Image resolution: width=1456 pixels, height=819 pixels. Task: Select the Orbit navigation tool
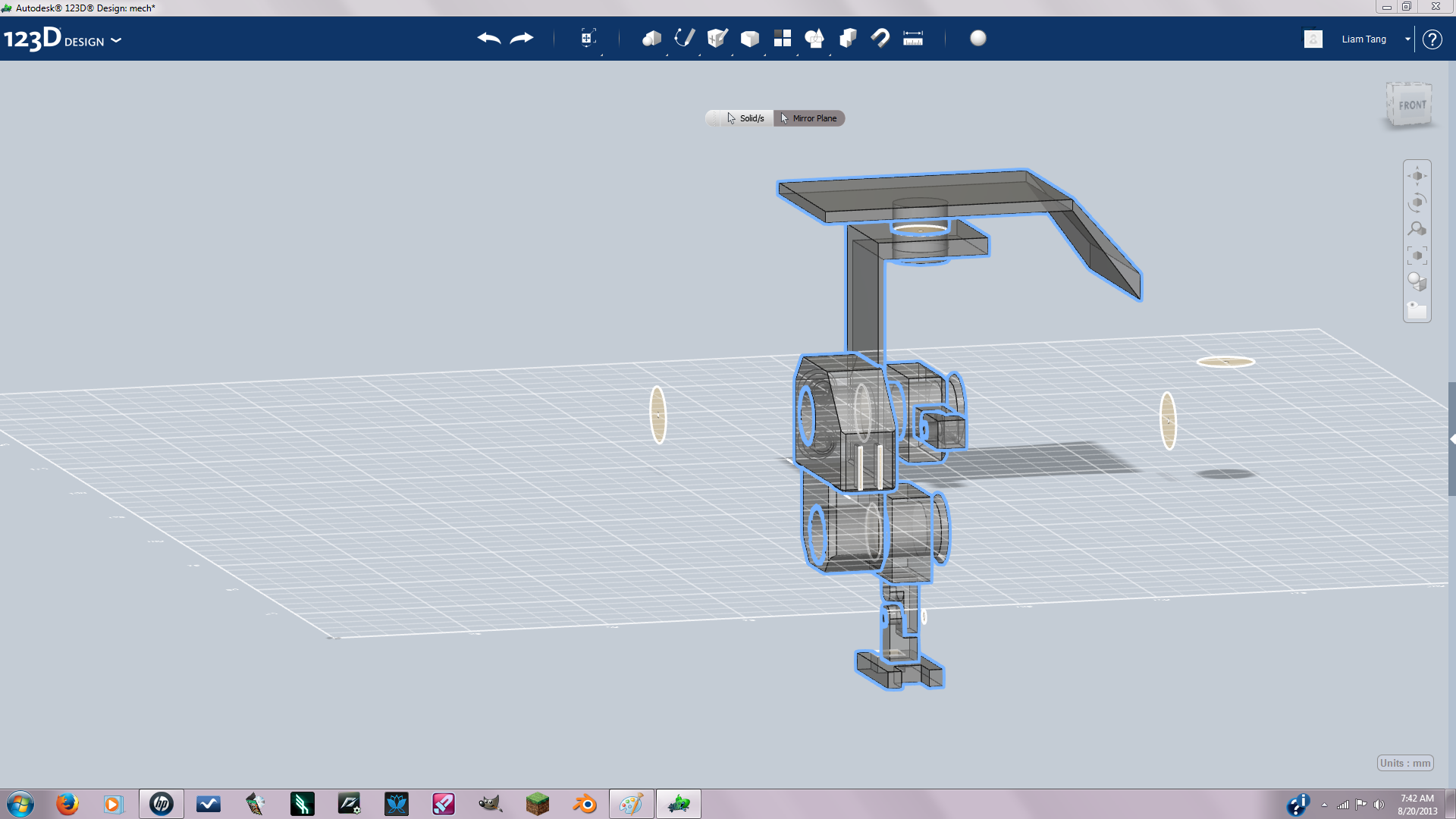tap(1417, 202)
